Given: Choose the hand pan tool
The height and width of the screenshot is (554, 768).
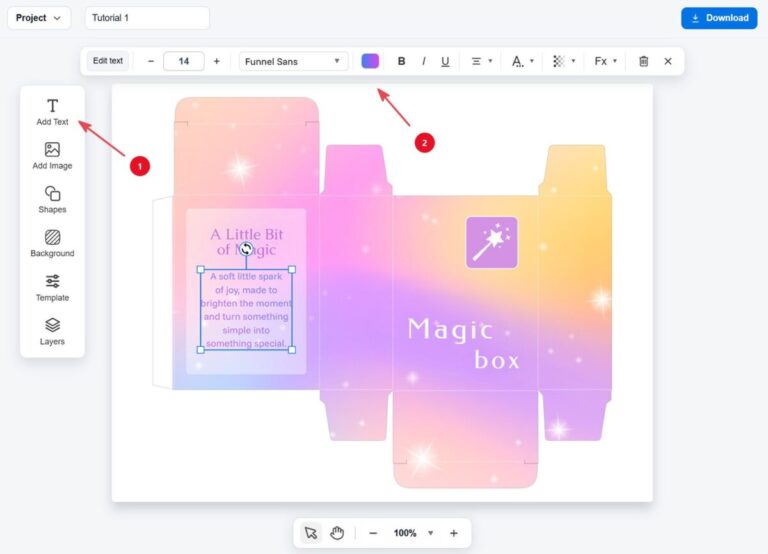Looking at the screenshot, I should point(337,533).
